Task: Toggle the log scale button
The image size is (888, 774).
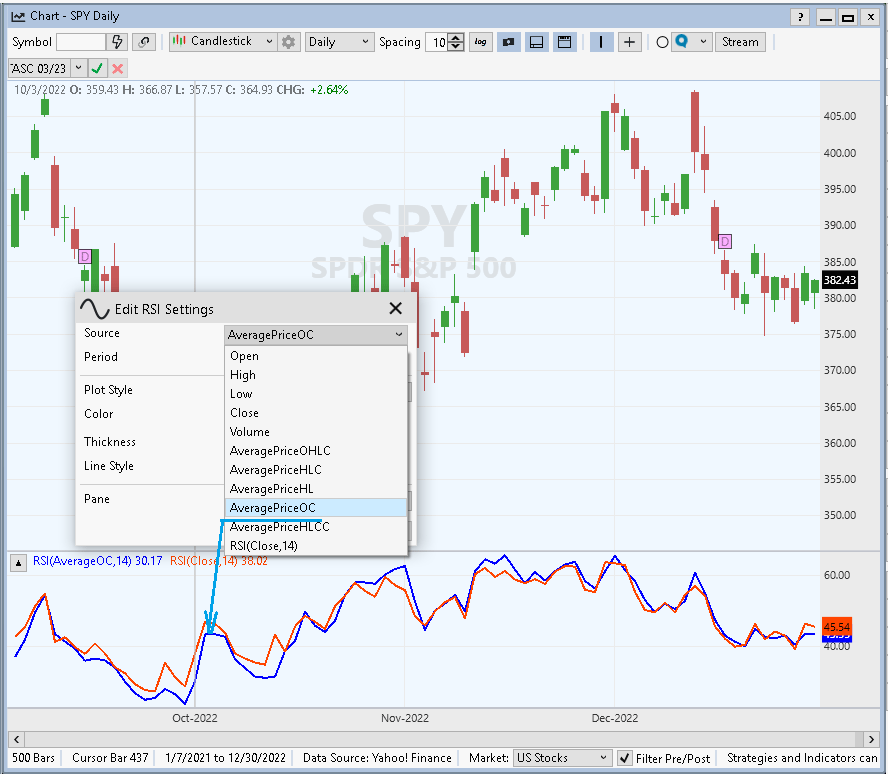Action: coord(481,42)
